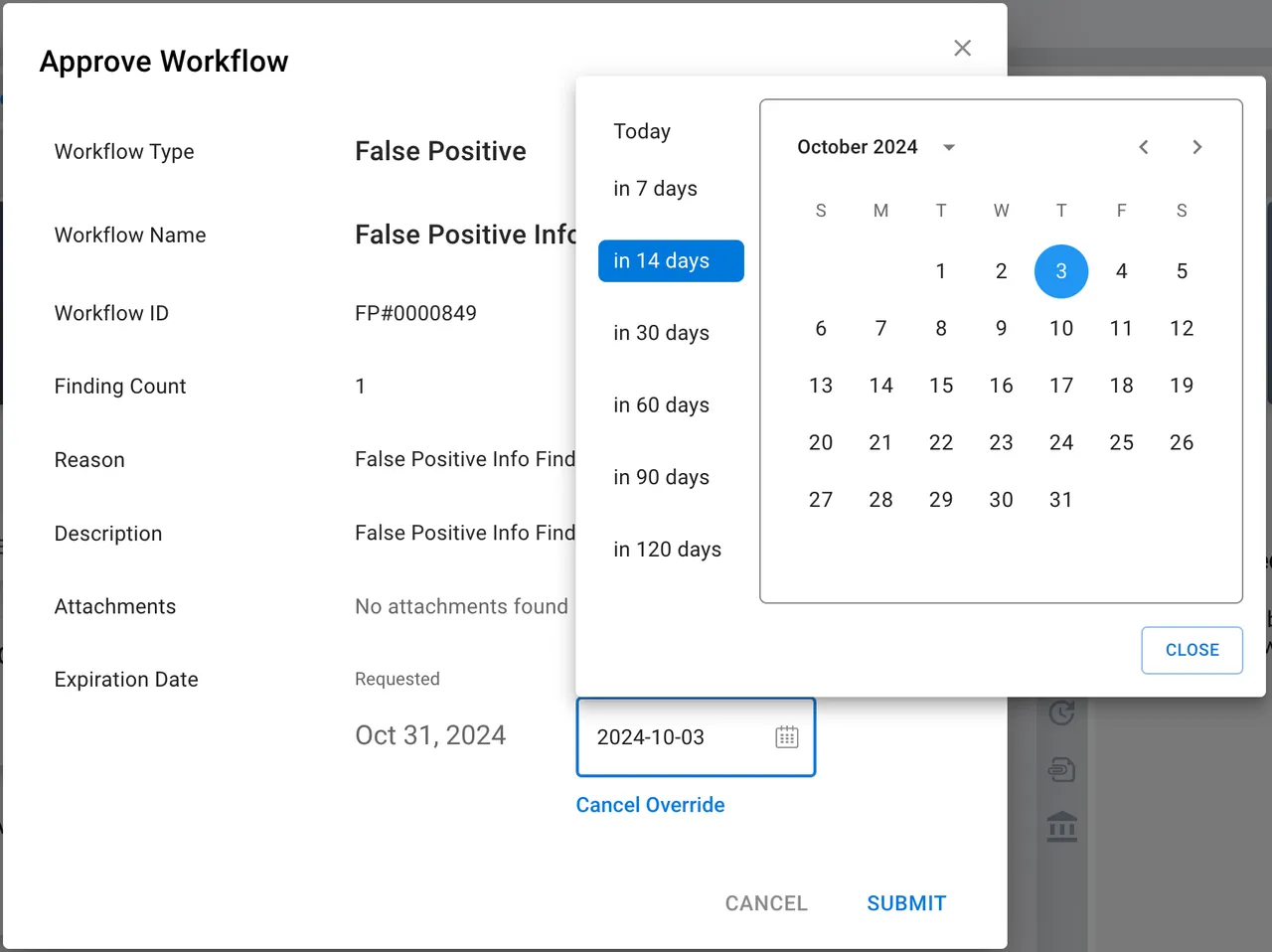
Task: Pick October 28 in the calendar
Action: tap(880, 500)
